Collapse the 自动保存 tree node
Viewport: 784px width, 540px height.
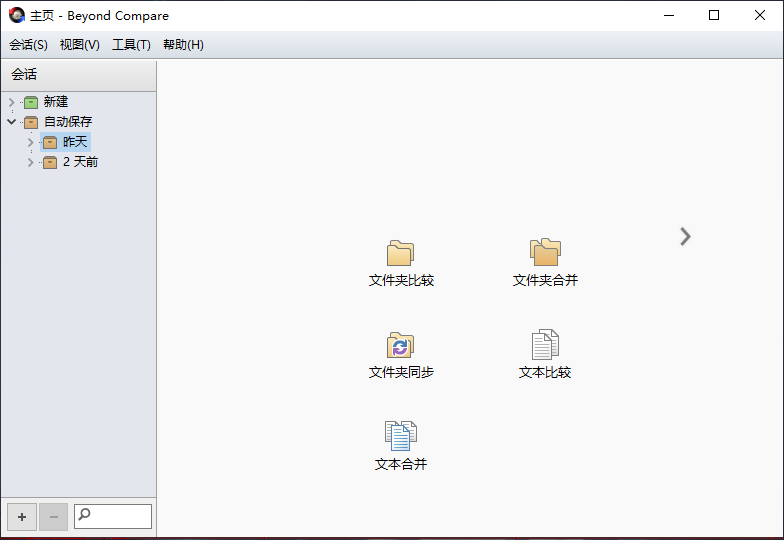coord(12,122)
